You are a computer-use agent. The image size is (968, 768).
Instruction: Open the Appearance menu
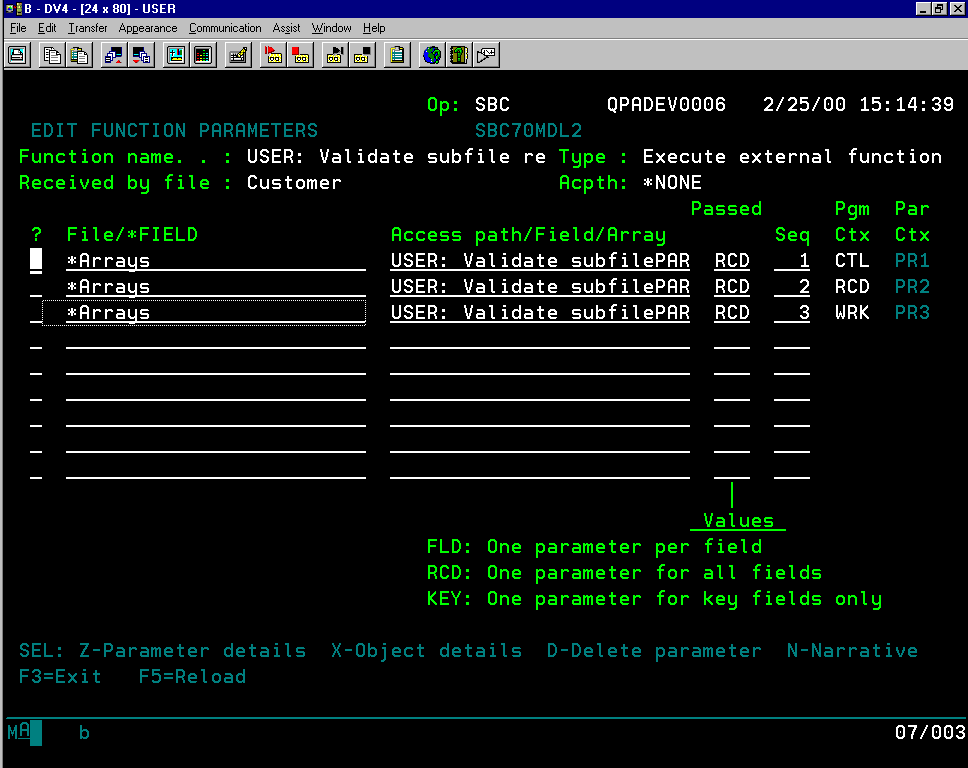(147, 28)
